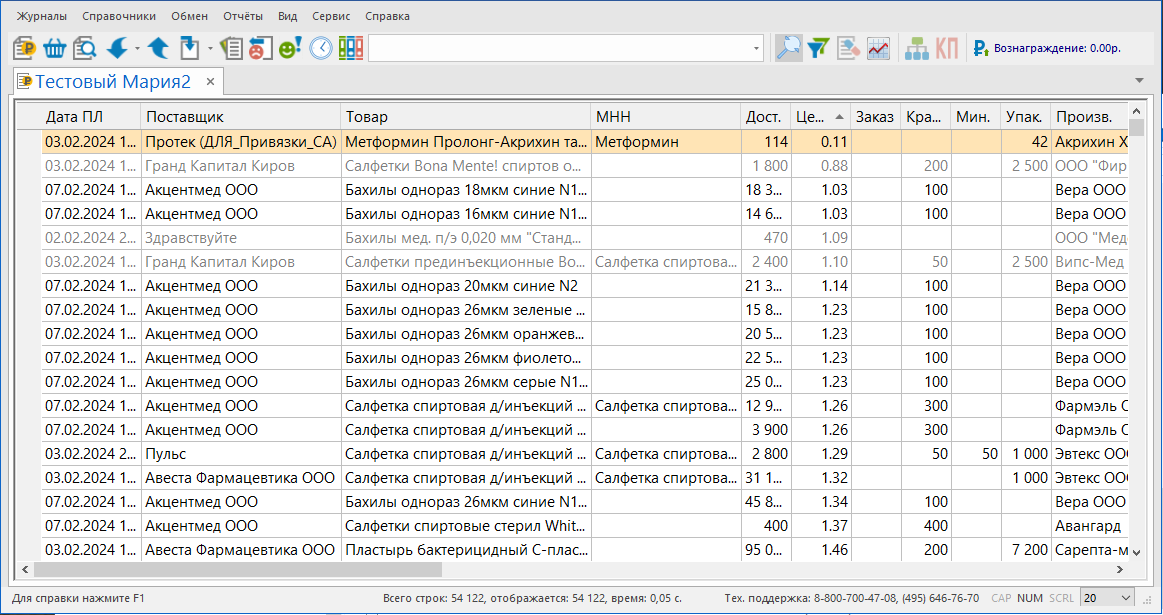
Task: Select the Салфетки Bona Mente! product cell
Action: pyautogui.click(x=466, y=166)
